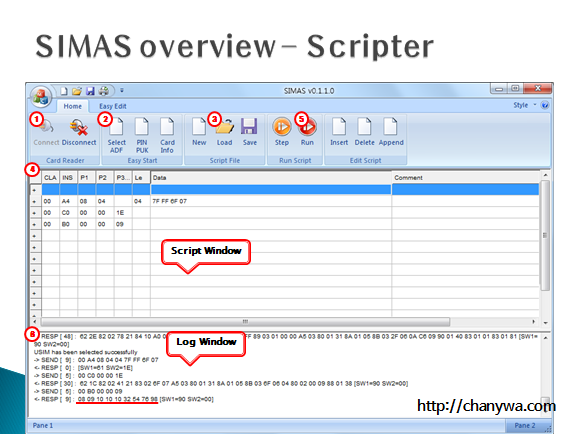This screenshot has height=434, width=580.
Task: Click the 09 cell in P3 column
Action: point(123,224)
